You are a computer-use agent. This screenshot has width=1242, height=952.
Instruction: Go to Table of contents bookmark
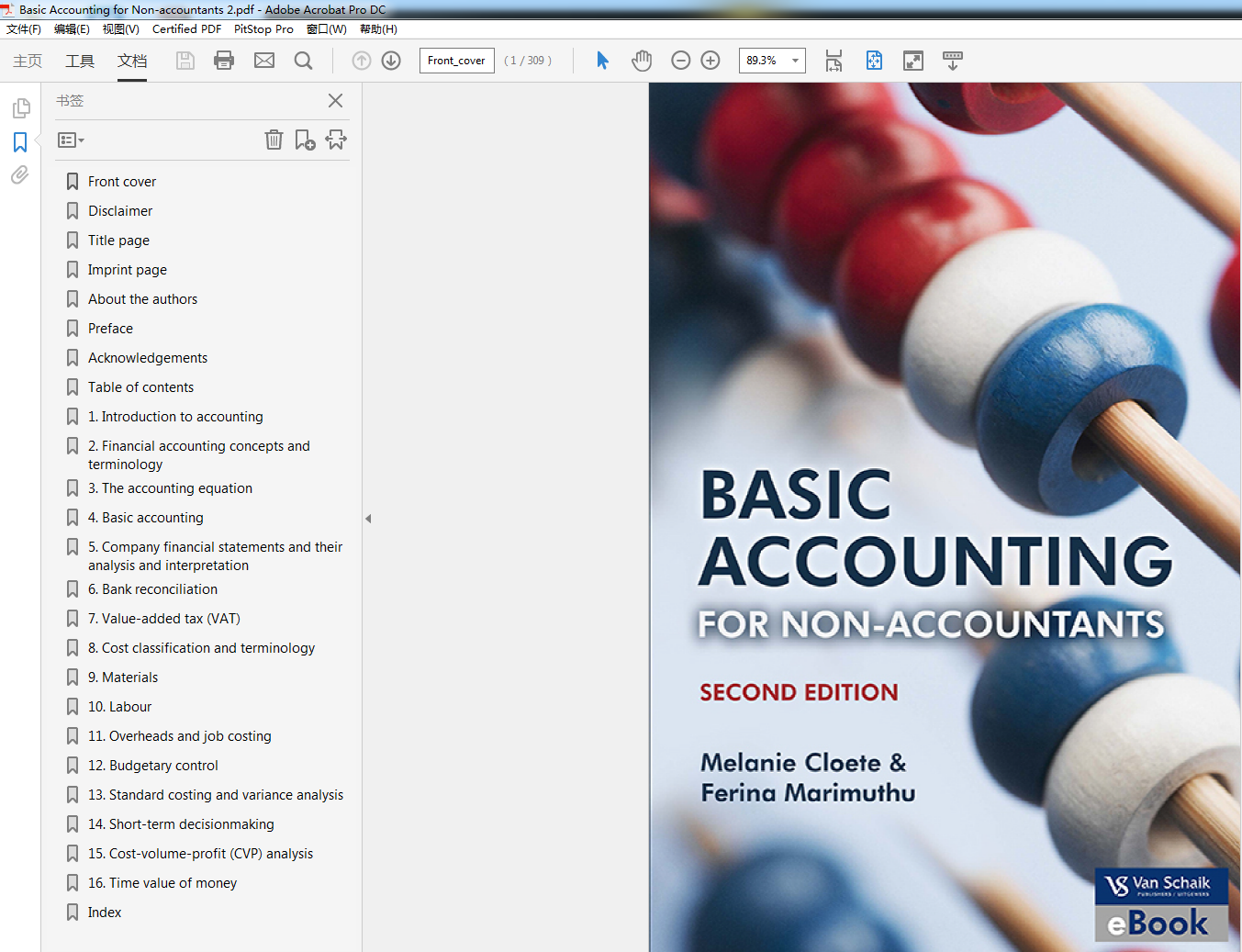(x=140, y=387)
